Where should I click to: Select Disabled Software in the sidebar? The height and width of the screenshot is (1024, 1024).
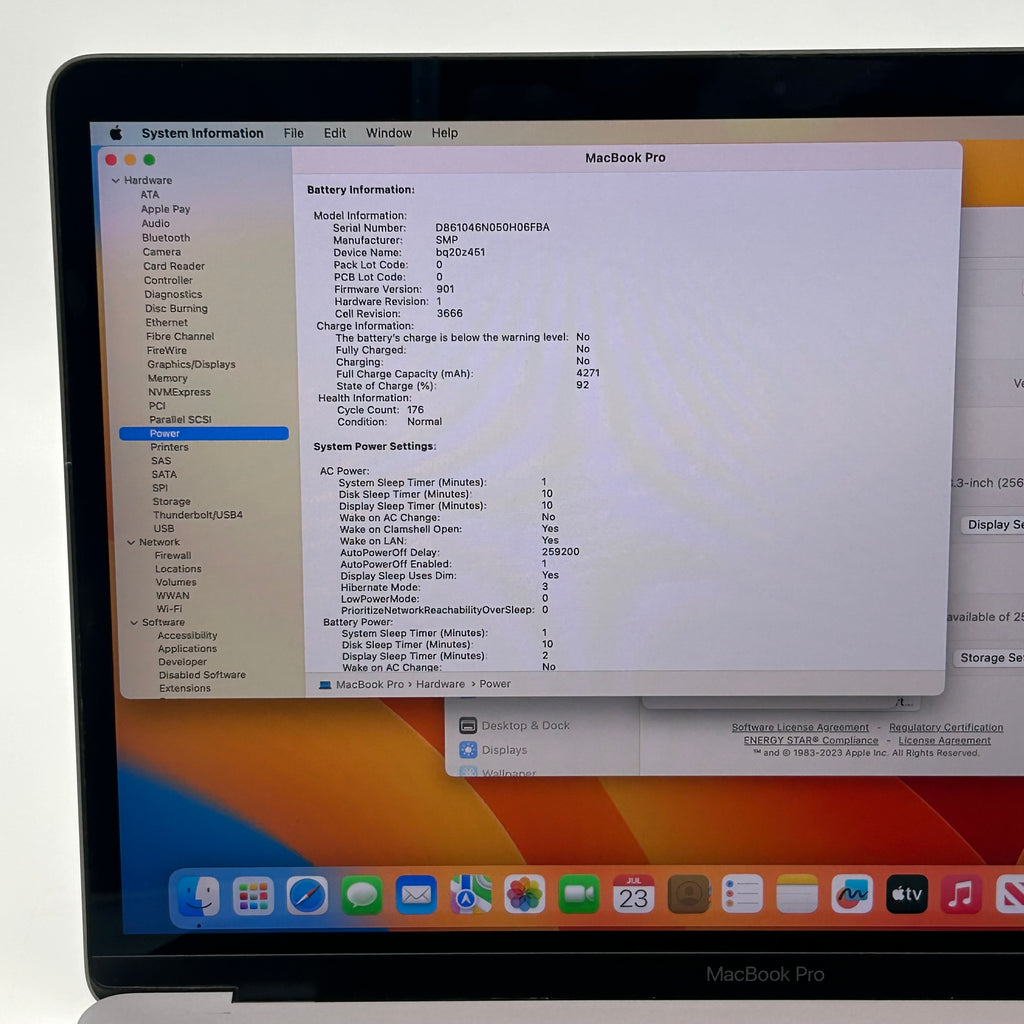pyautogui.click(x=202, y=675)
